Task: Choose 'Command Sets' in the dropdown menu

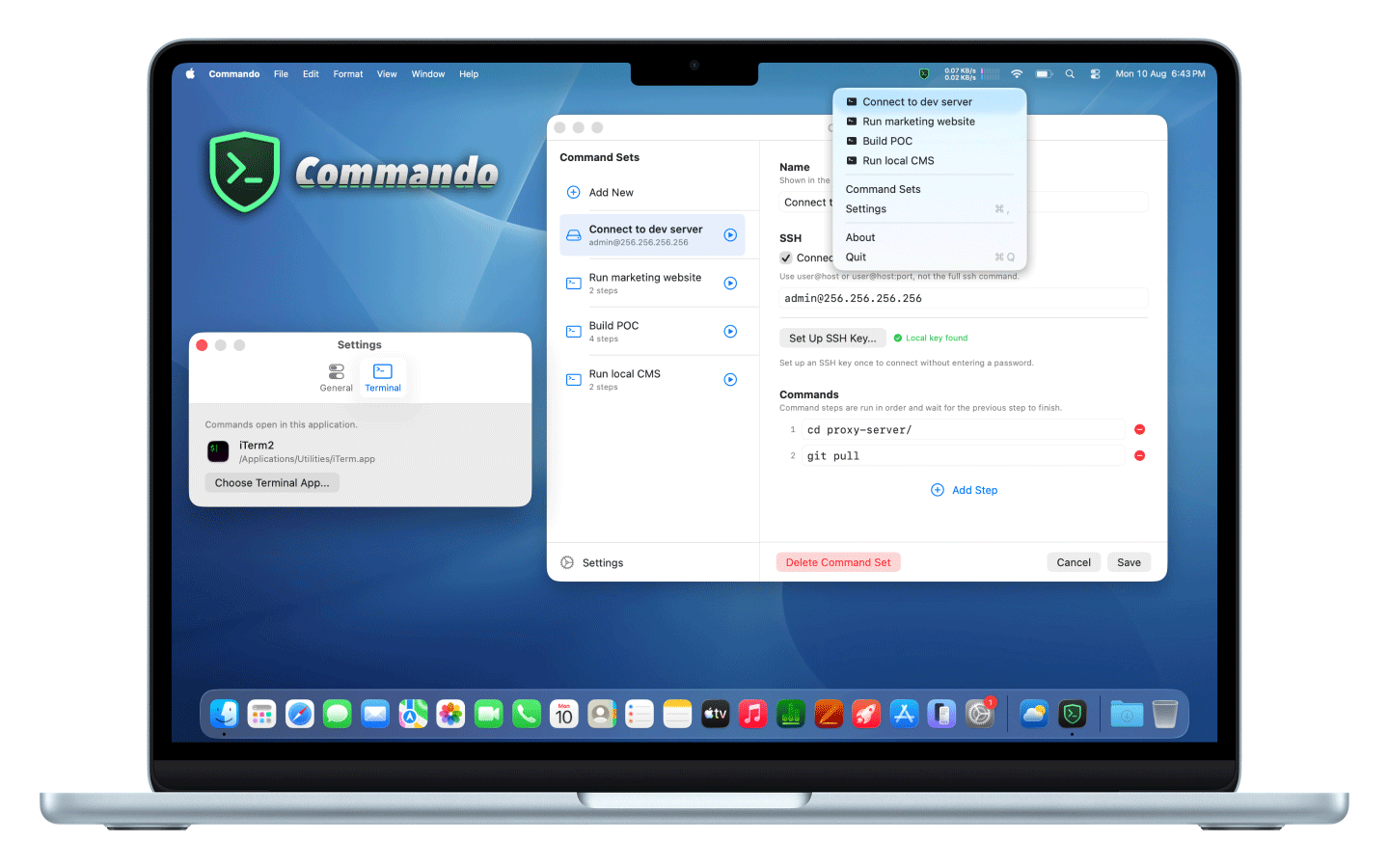Action: [x=930, y=189]
